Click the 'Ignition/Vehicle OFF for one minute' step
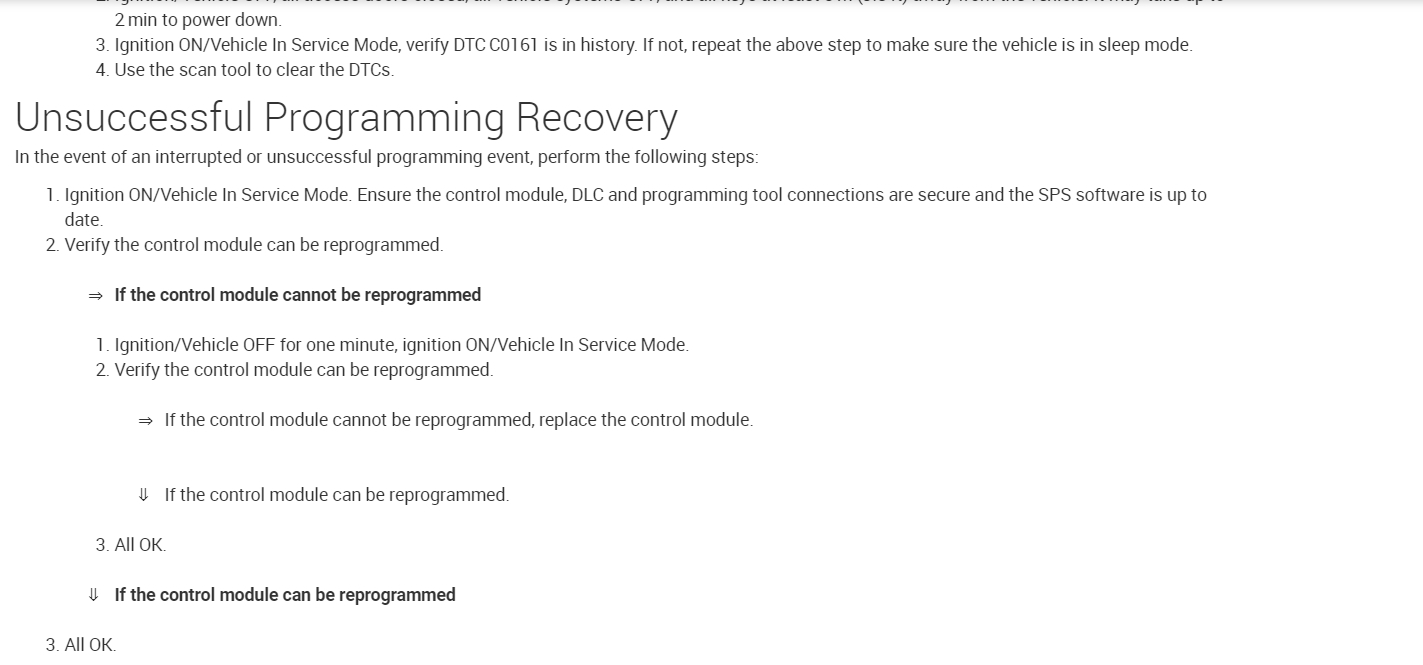 tap(401, 345)
